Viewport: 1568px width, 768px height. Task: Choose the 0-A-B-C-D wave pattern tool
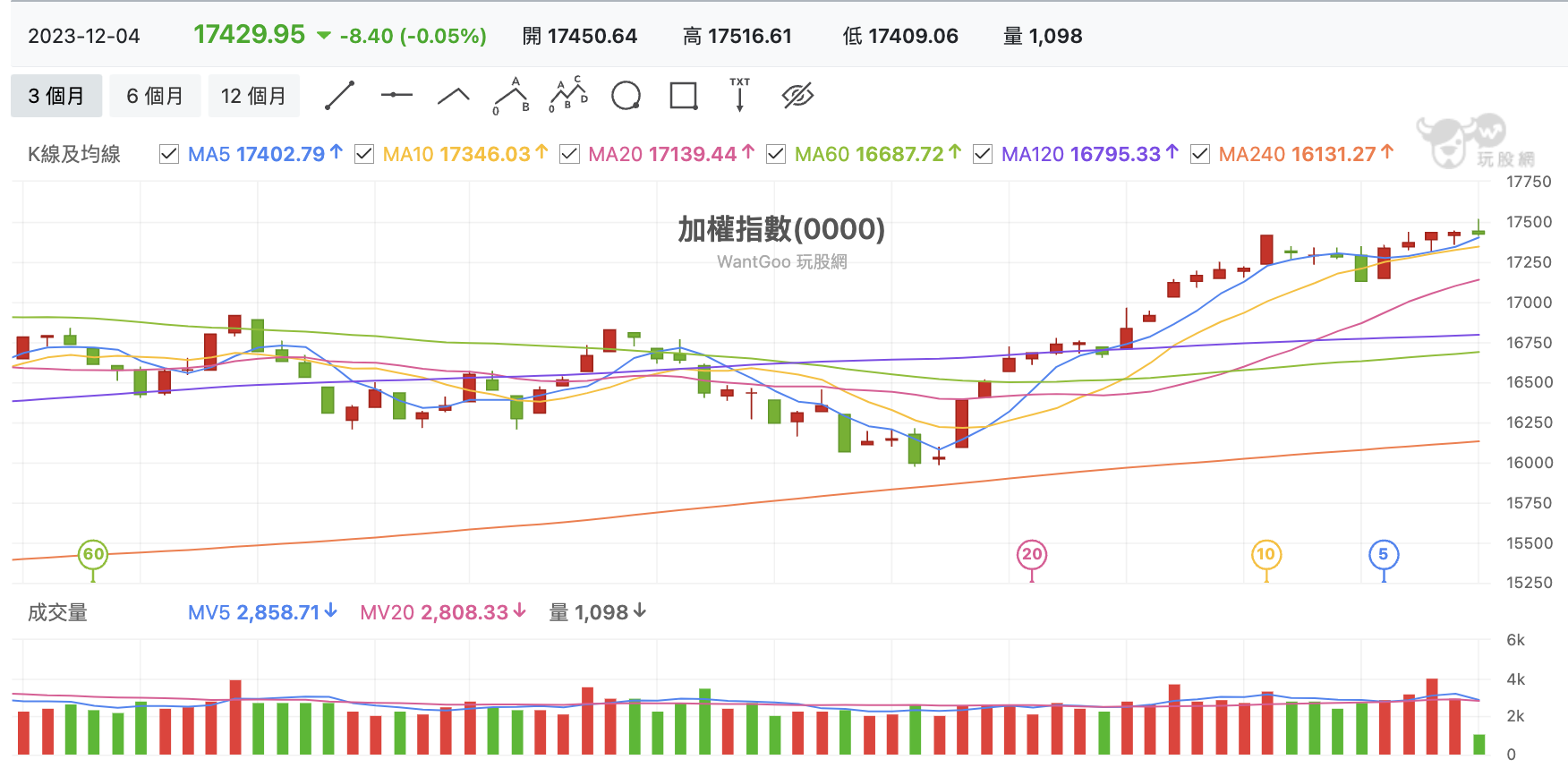[x=568, y=95]
